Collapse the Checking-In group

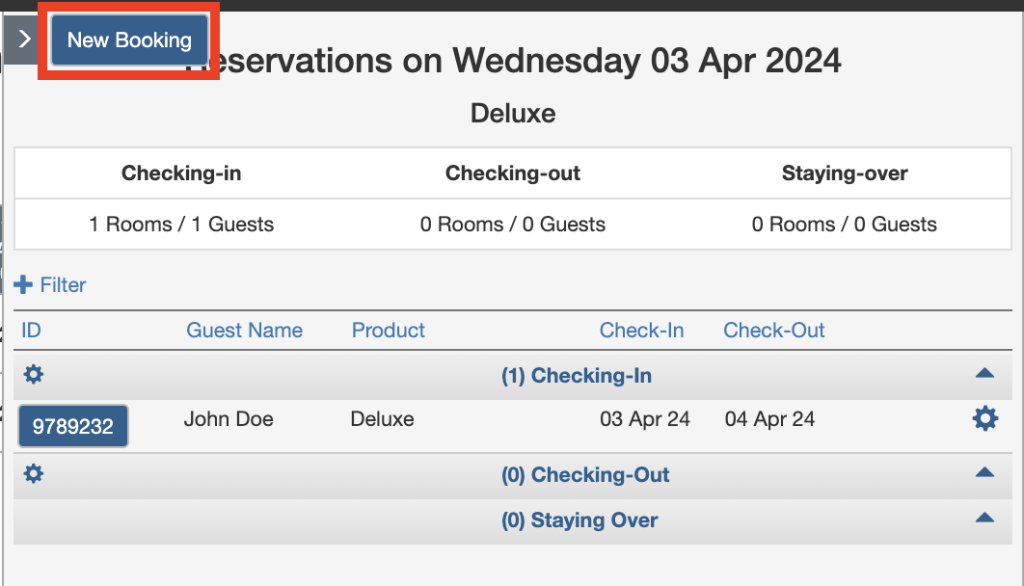coord(984,371)
